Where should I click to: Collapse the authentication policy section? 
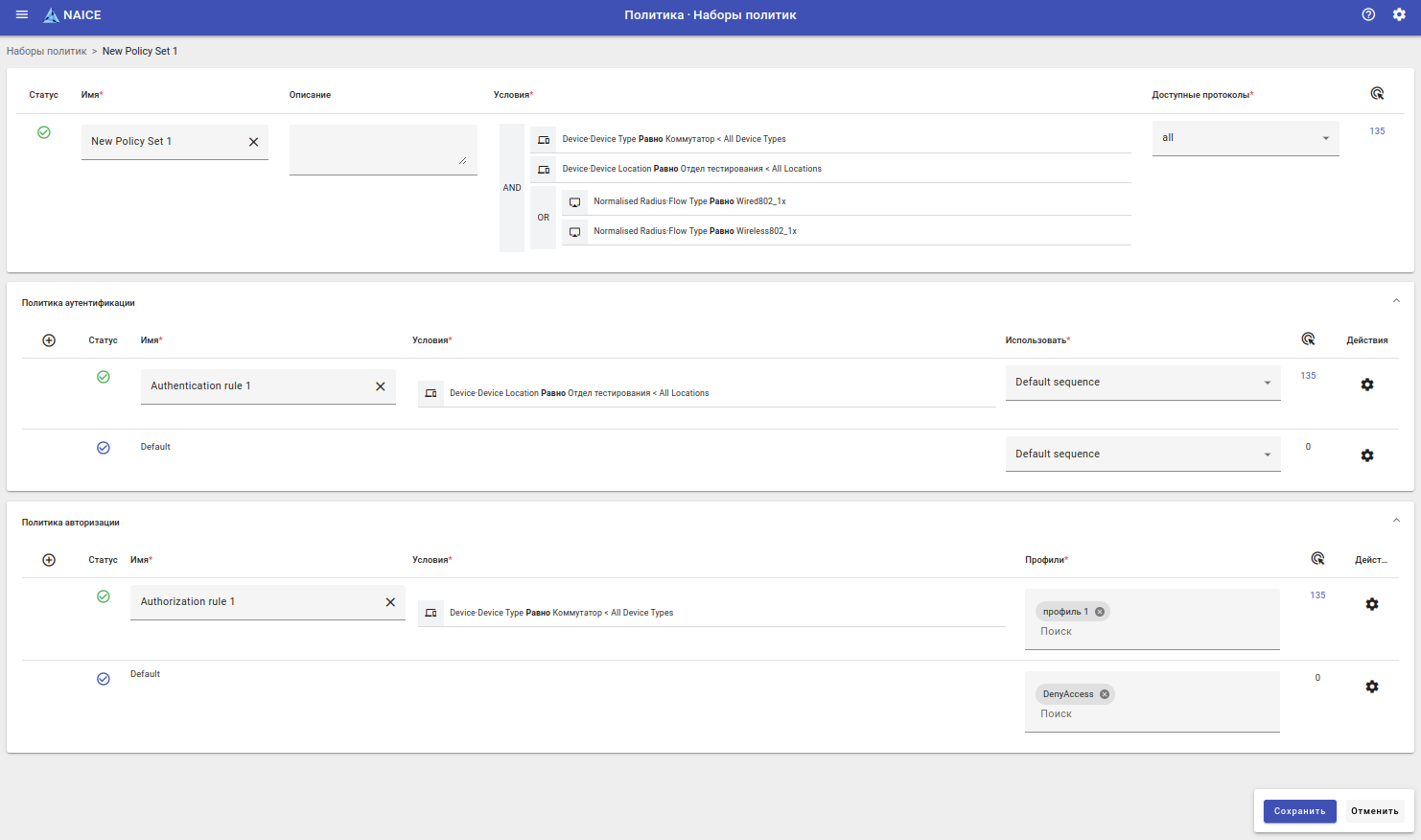1396,301
